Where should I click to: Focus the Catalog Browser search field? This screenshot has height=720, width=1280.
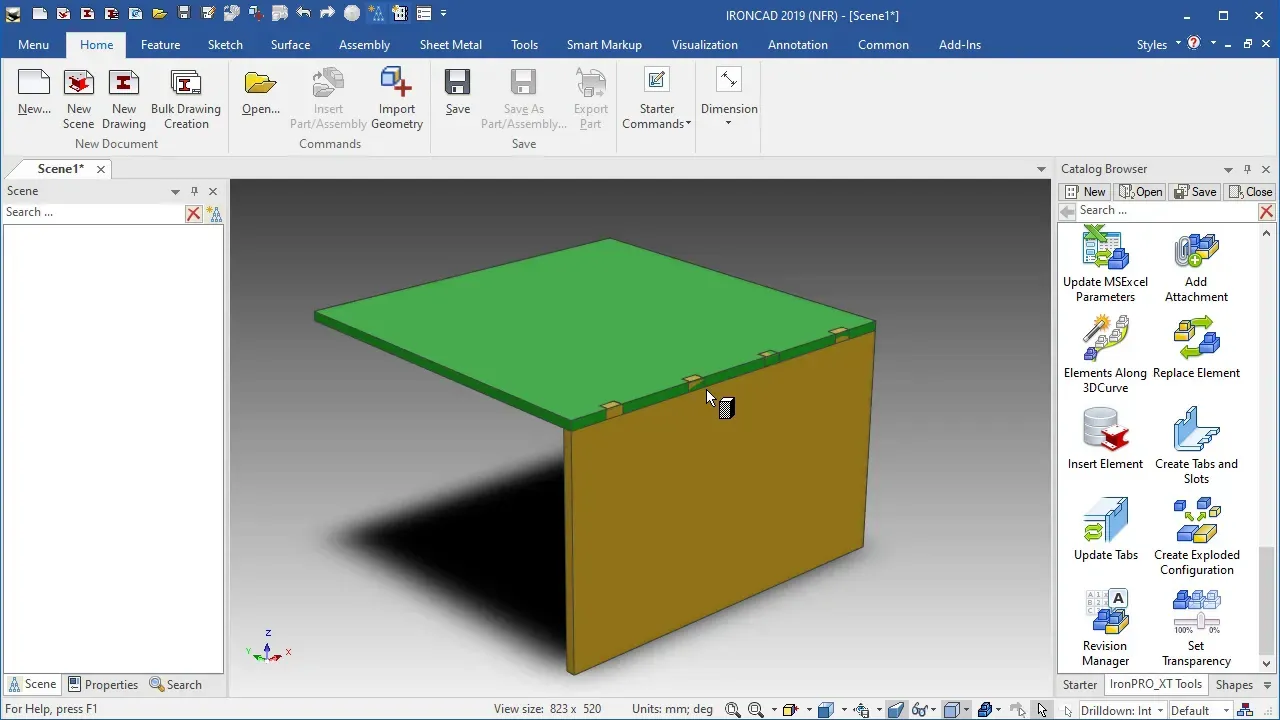tap(1167, 211)
